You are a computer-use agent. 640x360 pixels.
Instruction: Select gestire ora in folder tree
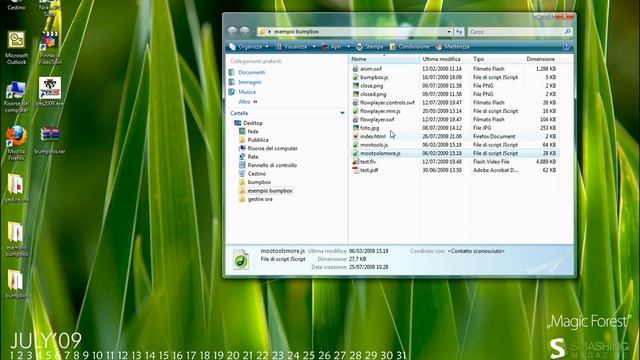tap(260, 199)
